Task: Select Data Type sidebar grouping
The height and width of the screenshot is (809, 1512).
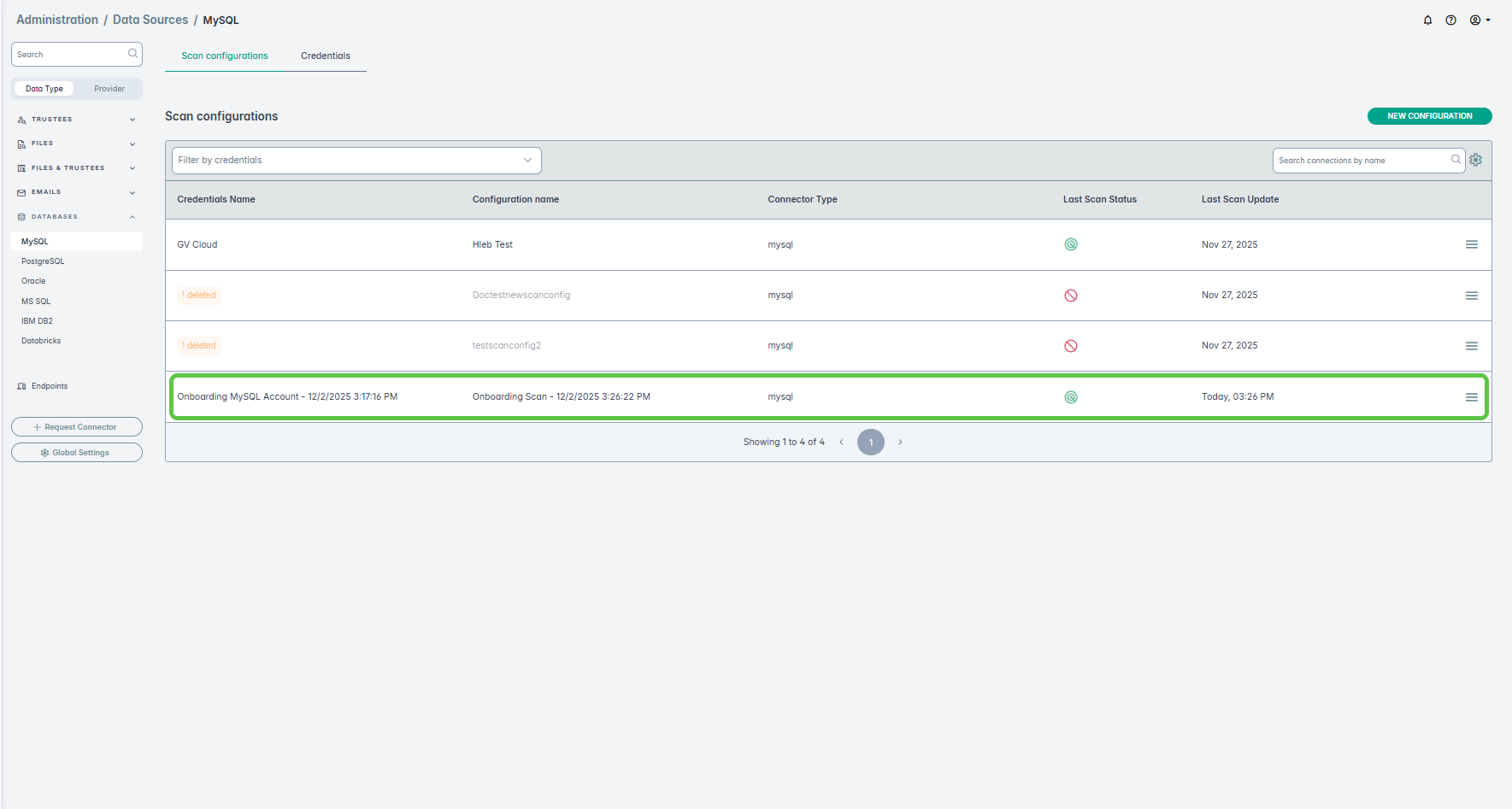Action: (44, 89)
